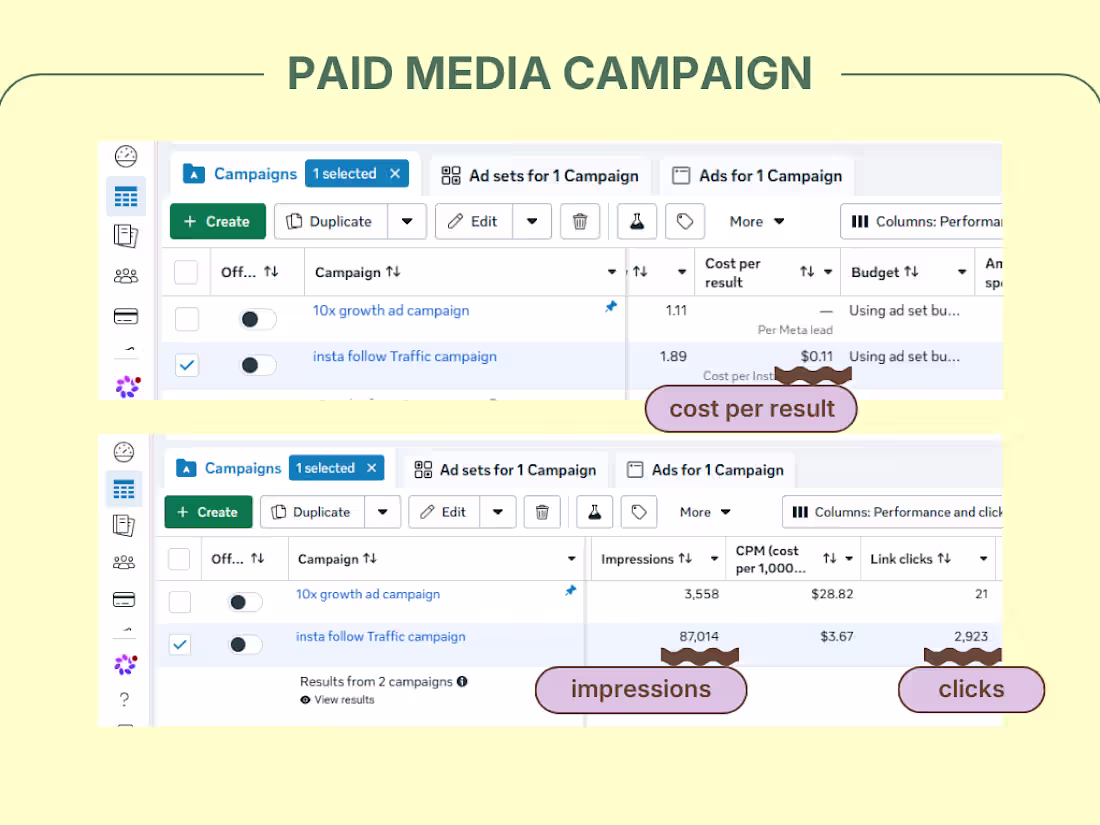The image size is (1100, 825).
Task: Uncheck the upper insta follow Traffic campaign checkbox
Action: (x=187, y=365)
